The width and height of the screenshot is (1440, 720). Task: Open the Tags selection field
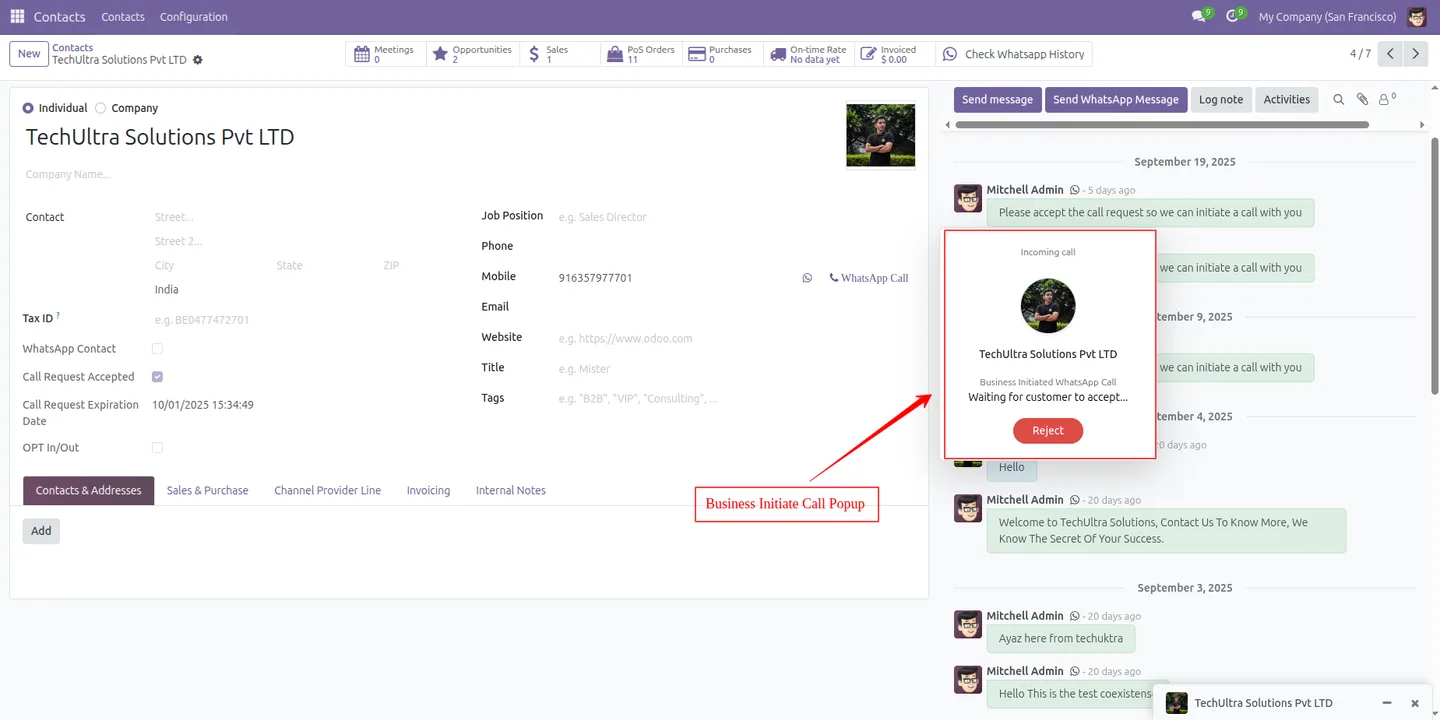(x=735, y=398)
